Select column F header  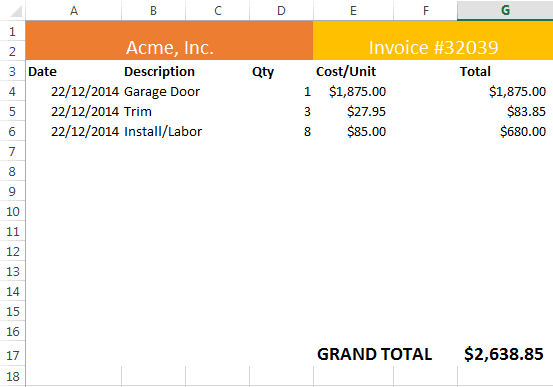pyautogui.click(x=425, y=11)
